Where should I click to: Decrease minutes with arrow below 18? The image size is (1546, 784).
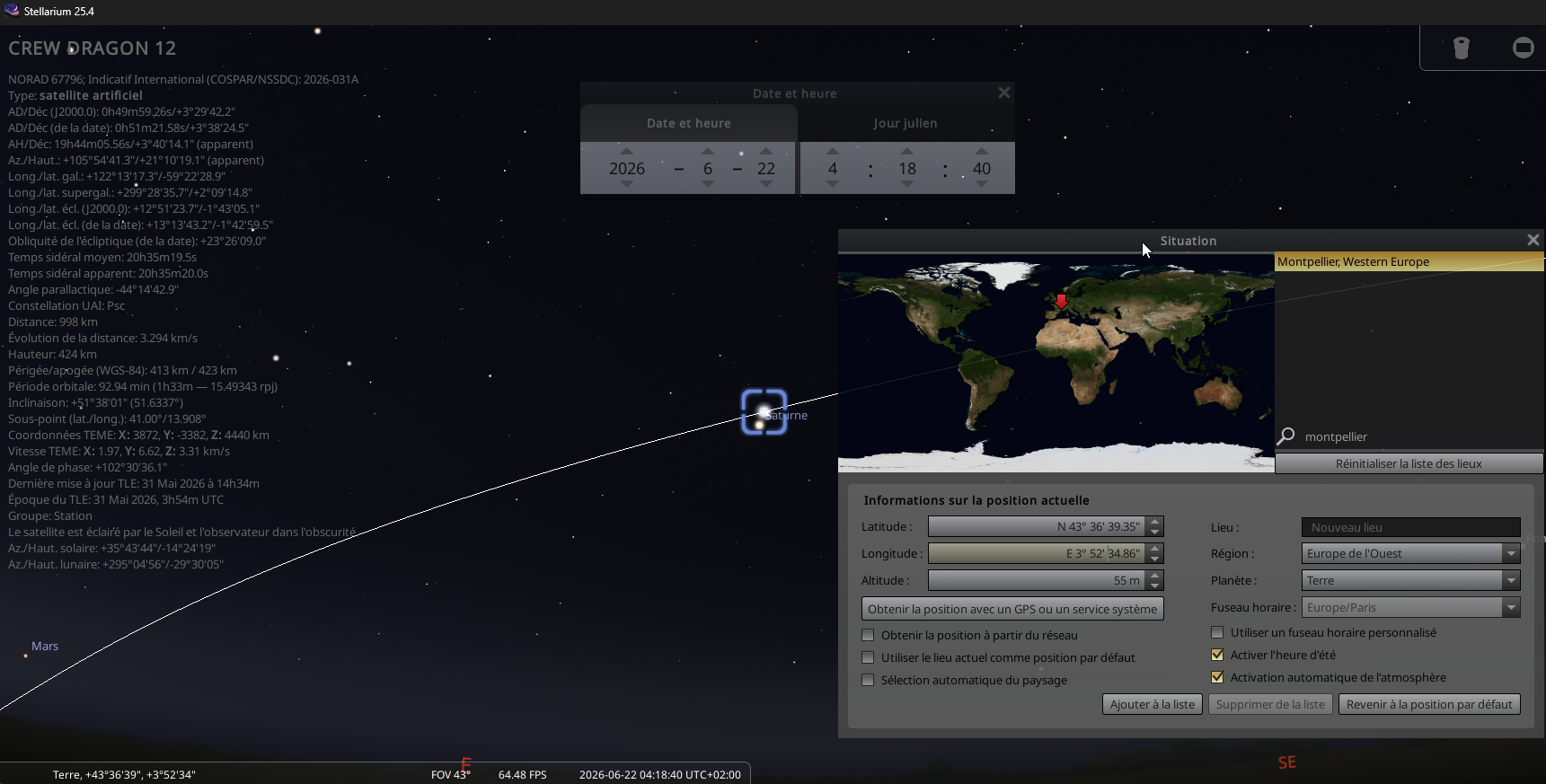coord(907,184)
